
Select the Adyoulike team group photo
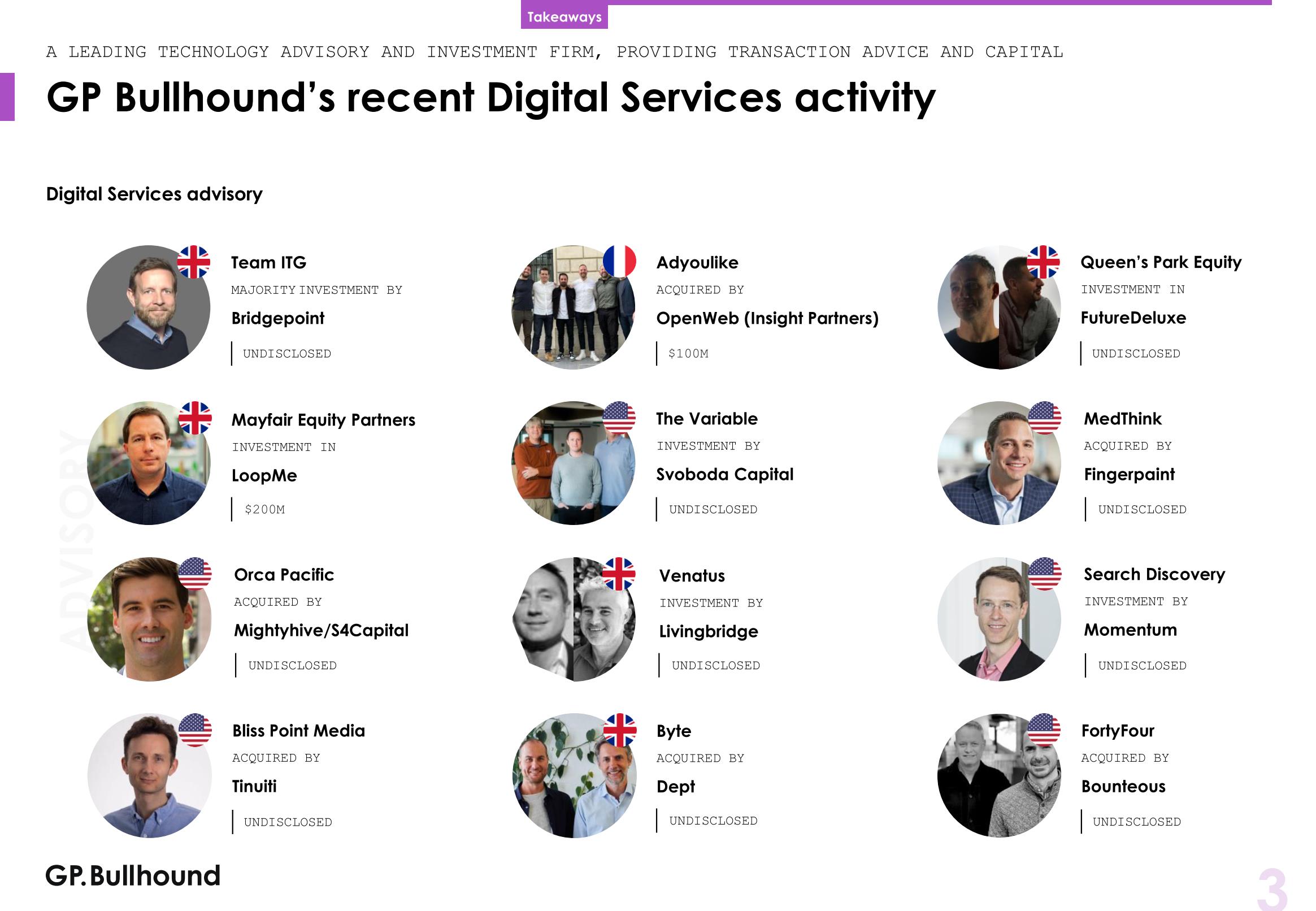[x=573, y=307]
